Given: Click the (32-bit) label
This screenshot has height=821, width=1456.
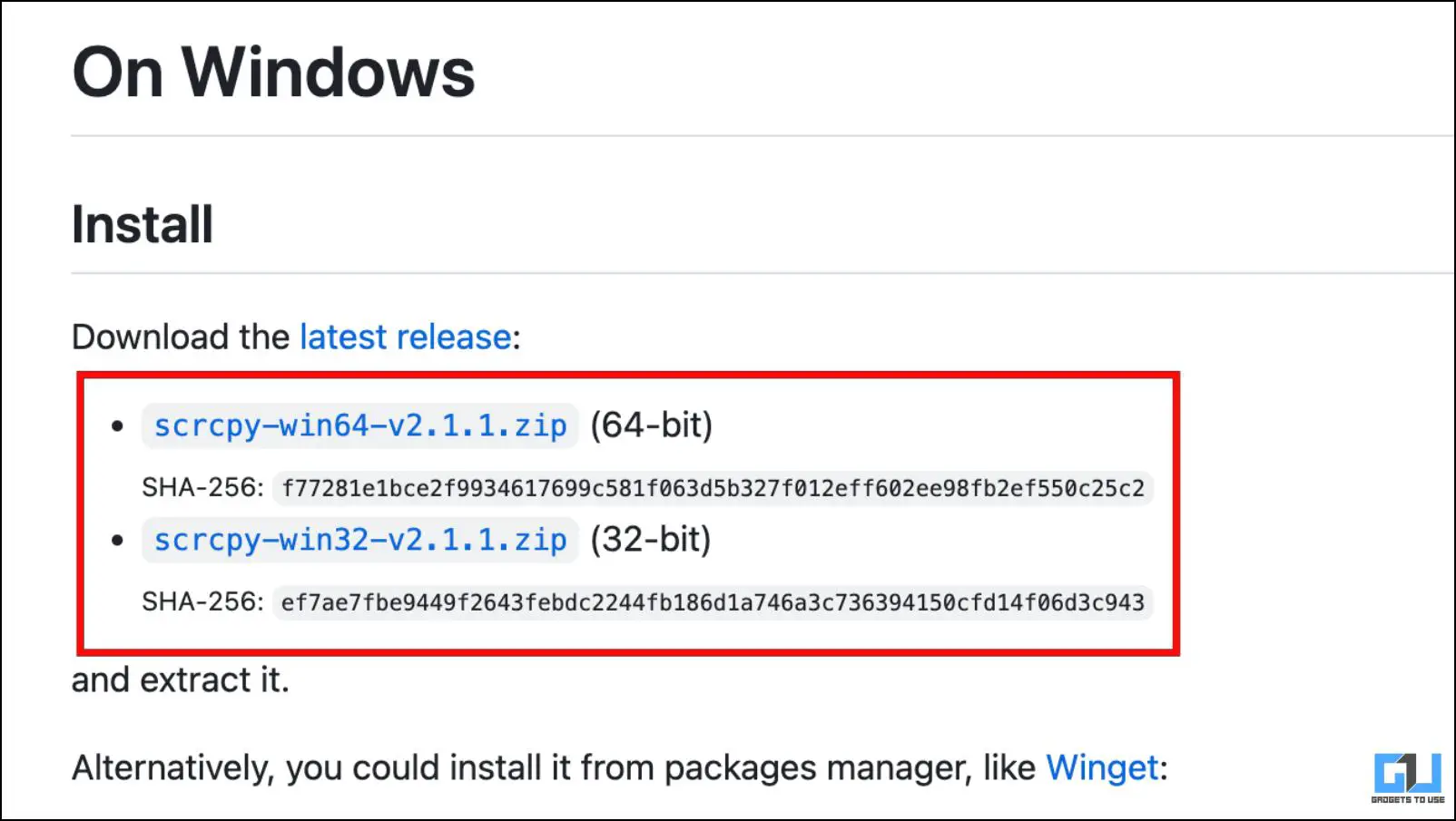Looking at the screenshot, I should [x=650, y=540].
